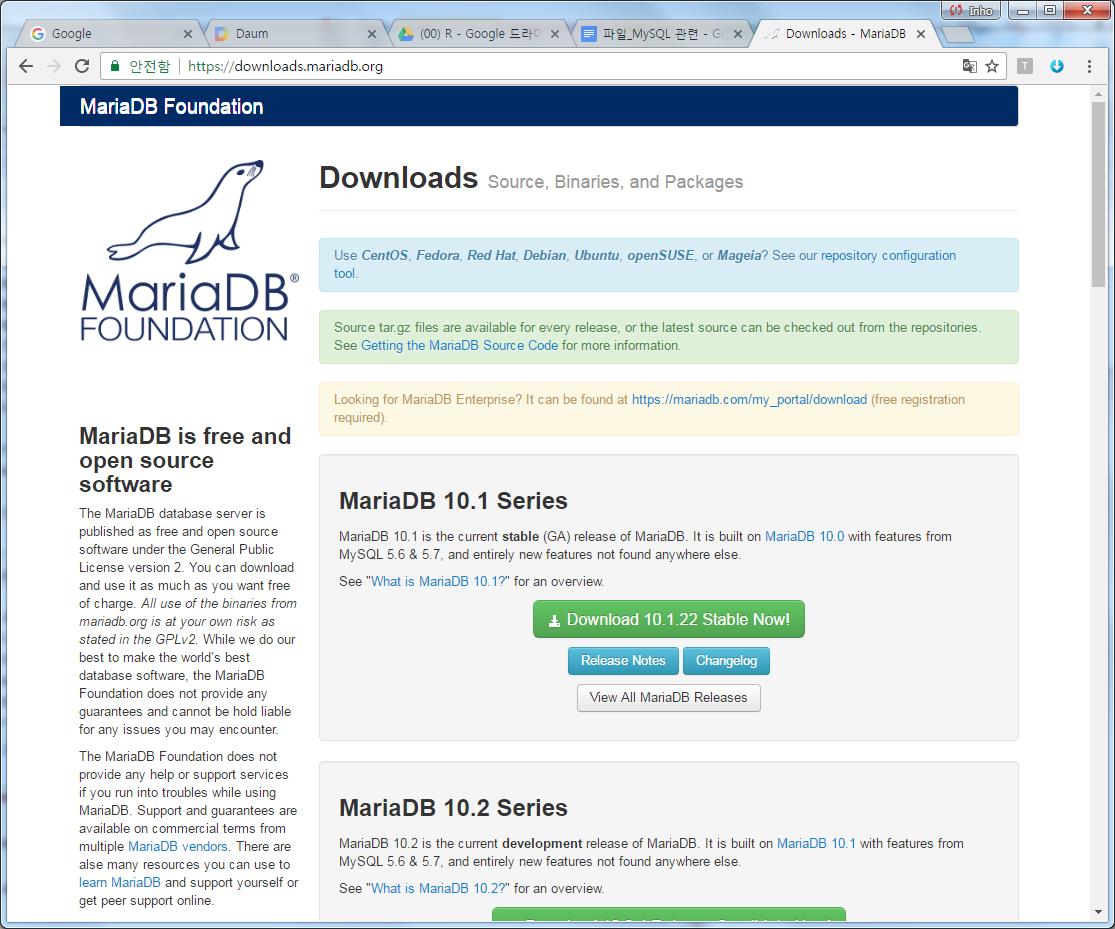Click the MariaDB 10.1 Series heading
Screen dimensions: 1115x929
[453, 501]
